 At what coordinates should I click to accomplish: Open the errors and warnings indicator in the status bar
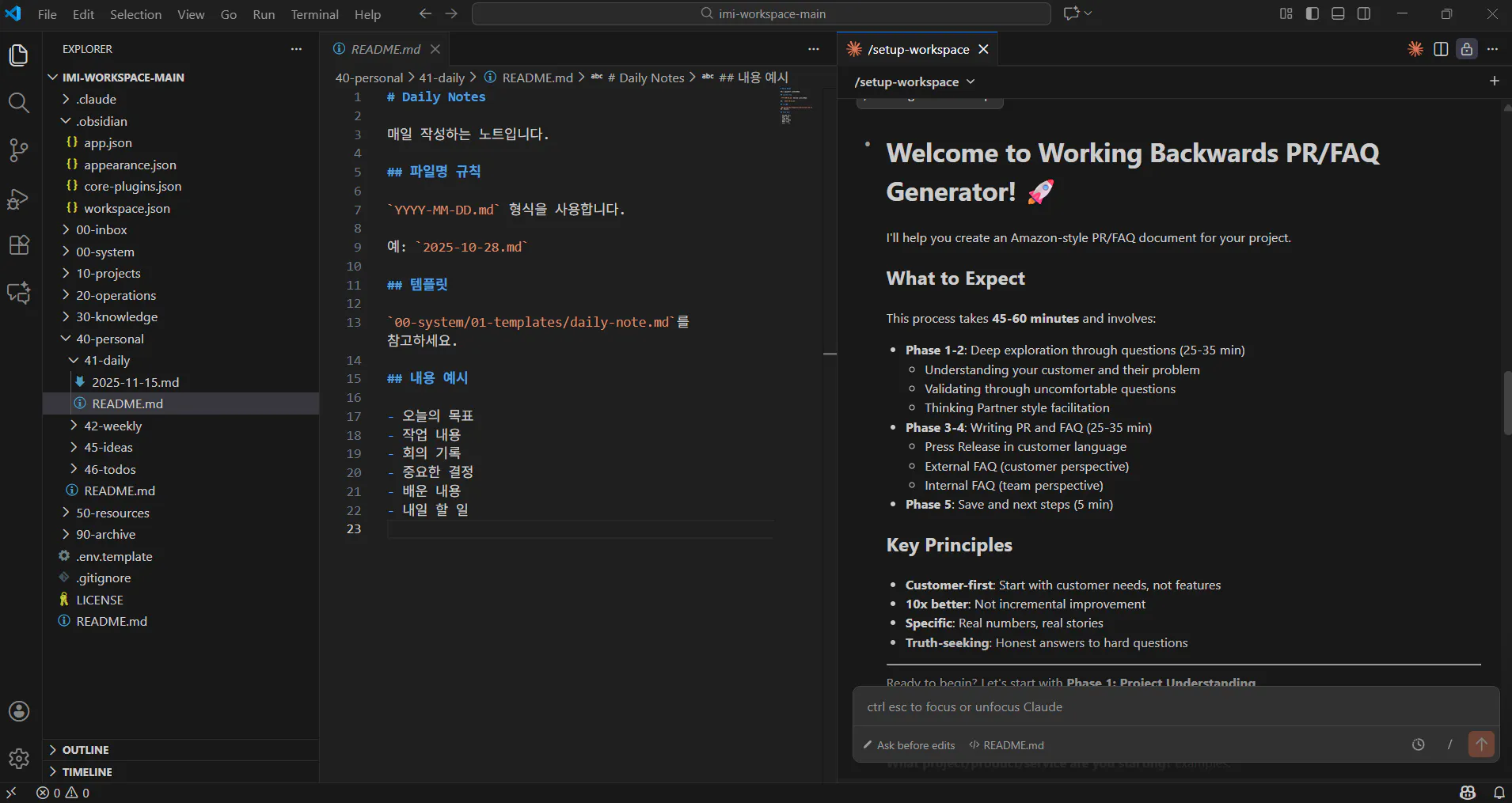pos(63,793)
